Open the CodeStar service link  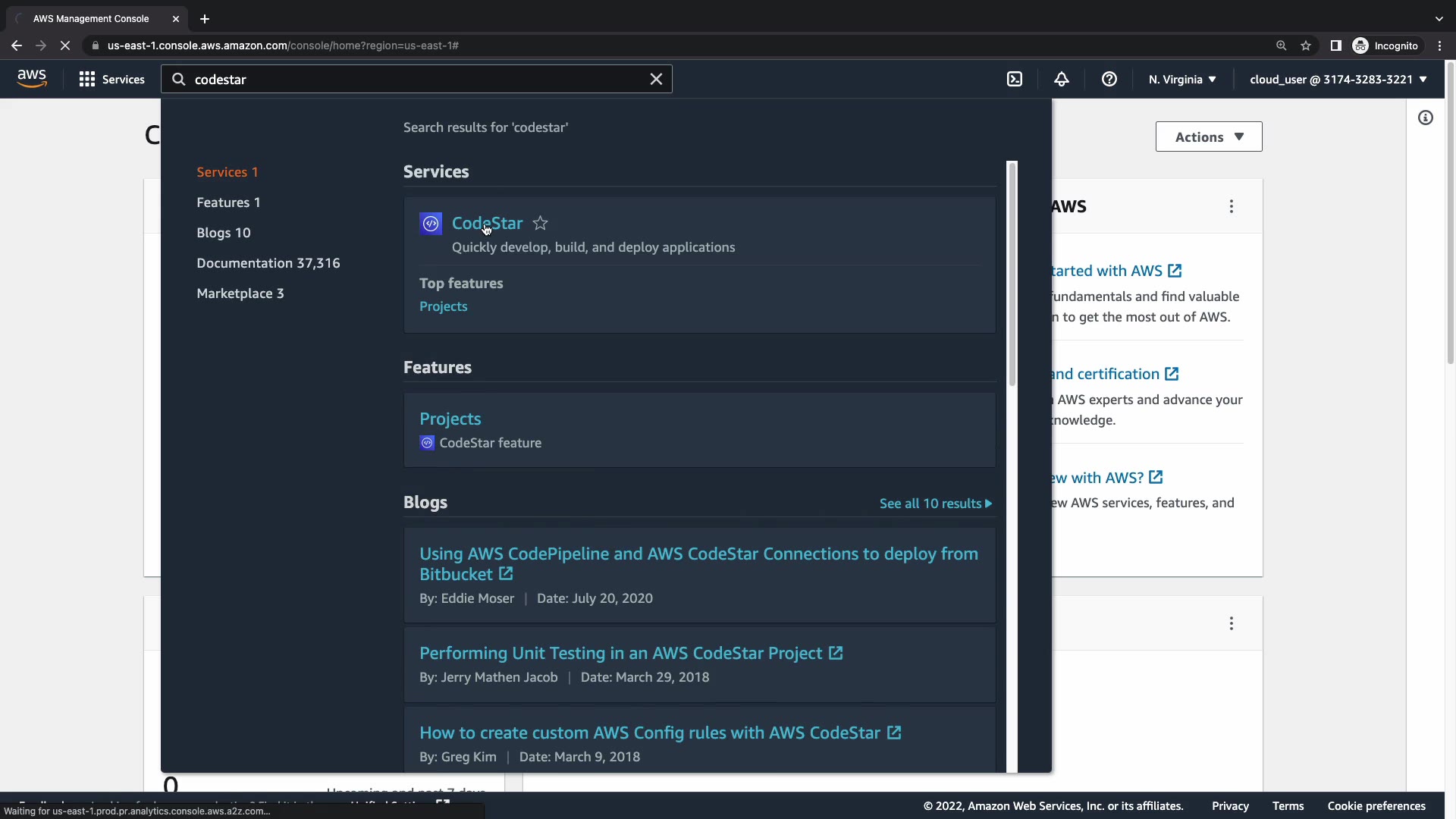pyautogui.click(x=487, y=223)
